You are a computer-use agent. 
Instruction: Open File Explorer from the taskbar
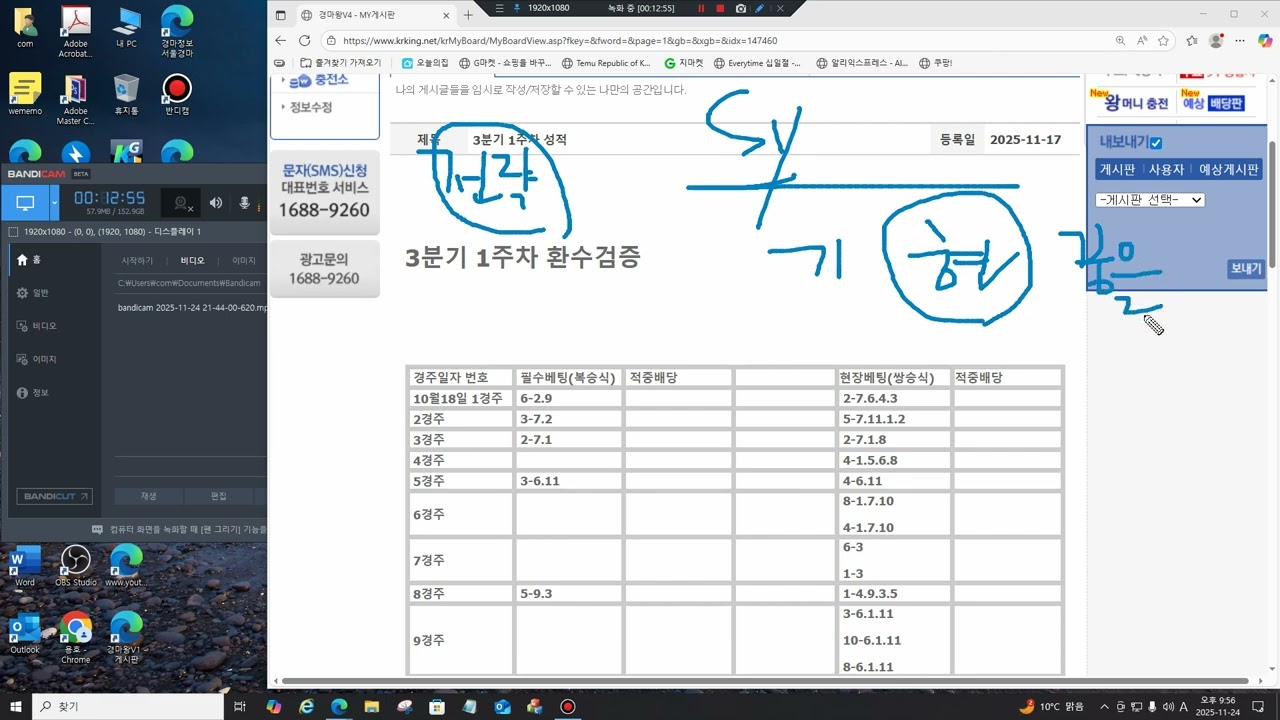pyautogui.click(x=371, y=706)
